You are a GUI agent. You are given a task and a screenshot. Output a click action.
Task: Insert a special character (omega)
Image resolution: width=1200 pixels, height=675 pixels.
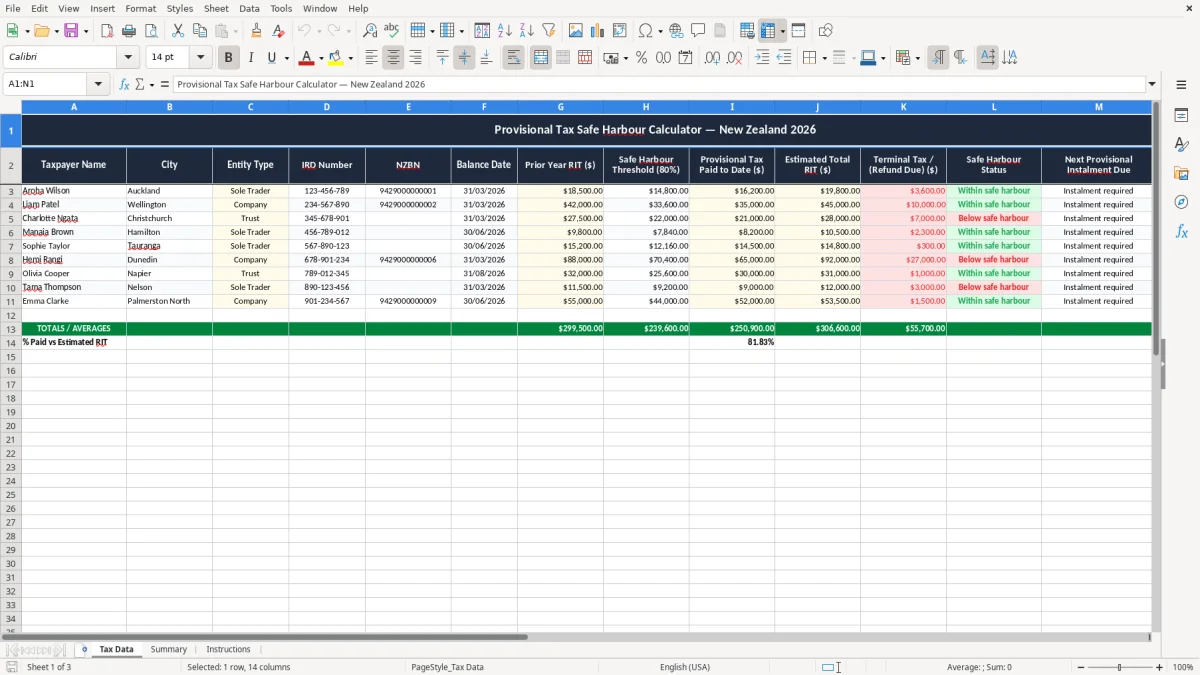pos(646,31)
